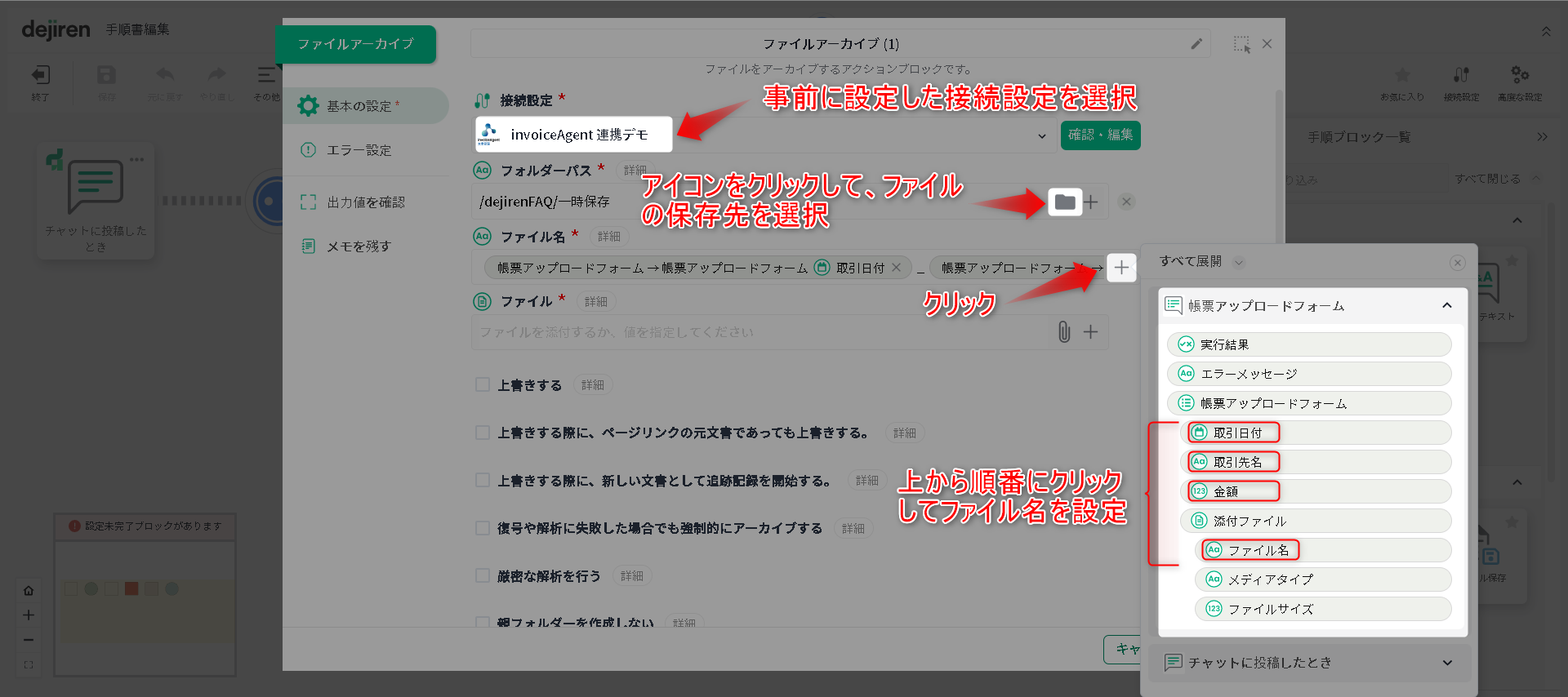Collapse the procedure block list with double chevron
Screen dimensions: 1568x697
tap(1542, 136)
